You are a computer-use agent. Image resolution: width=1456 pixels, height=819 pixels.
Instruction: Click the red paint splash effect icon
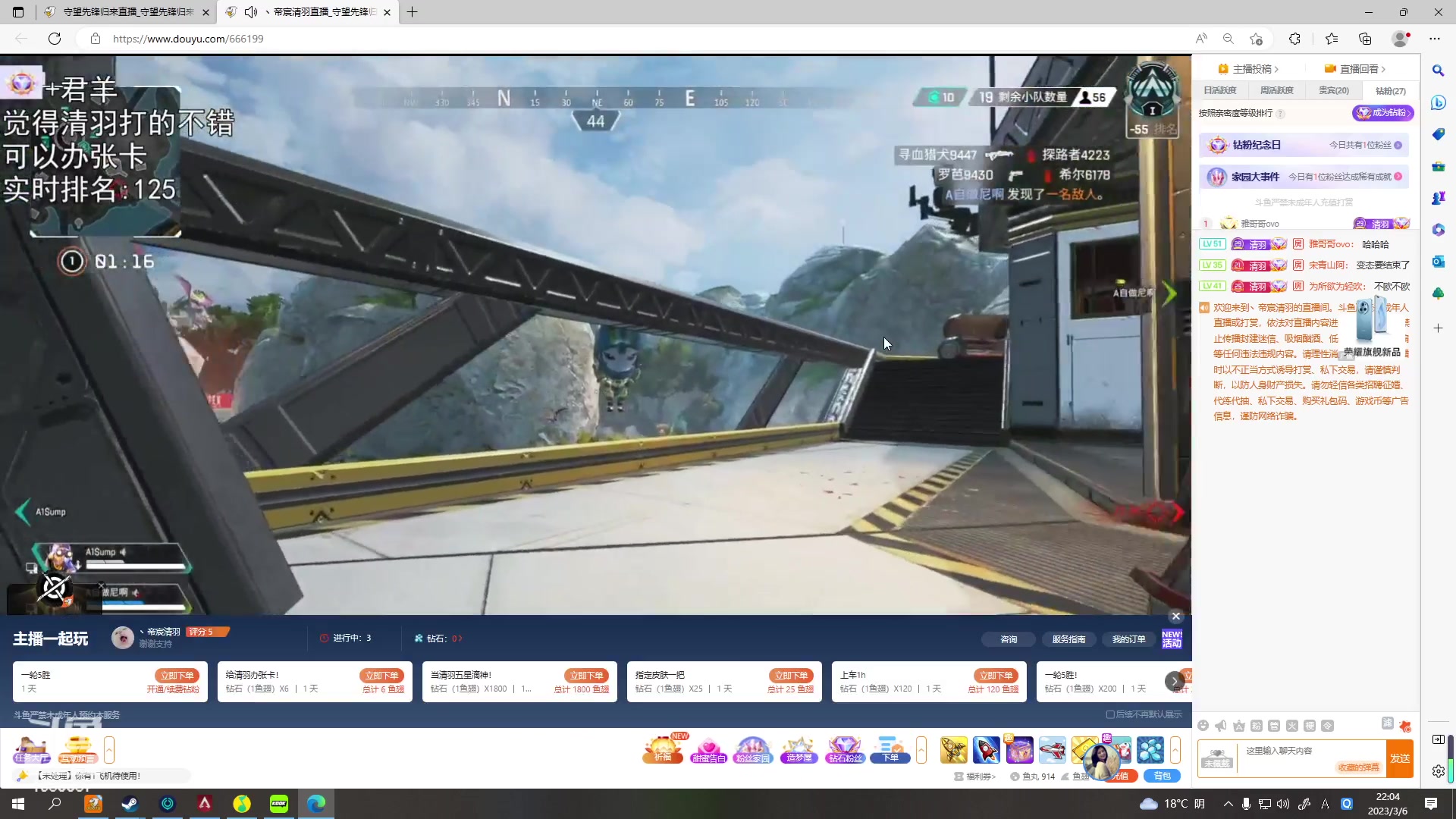pyautogui.click(x=1404, y=726)
